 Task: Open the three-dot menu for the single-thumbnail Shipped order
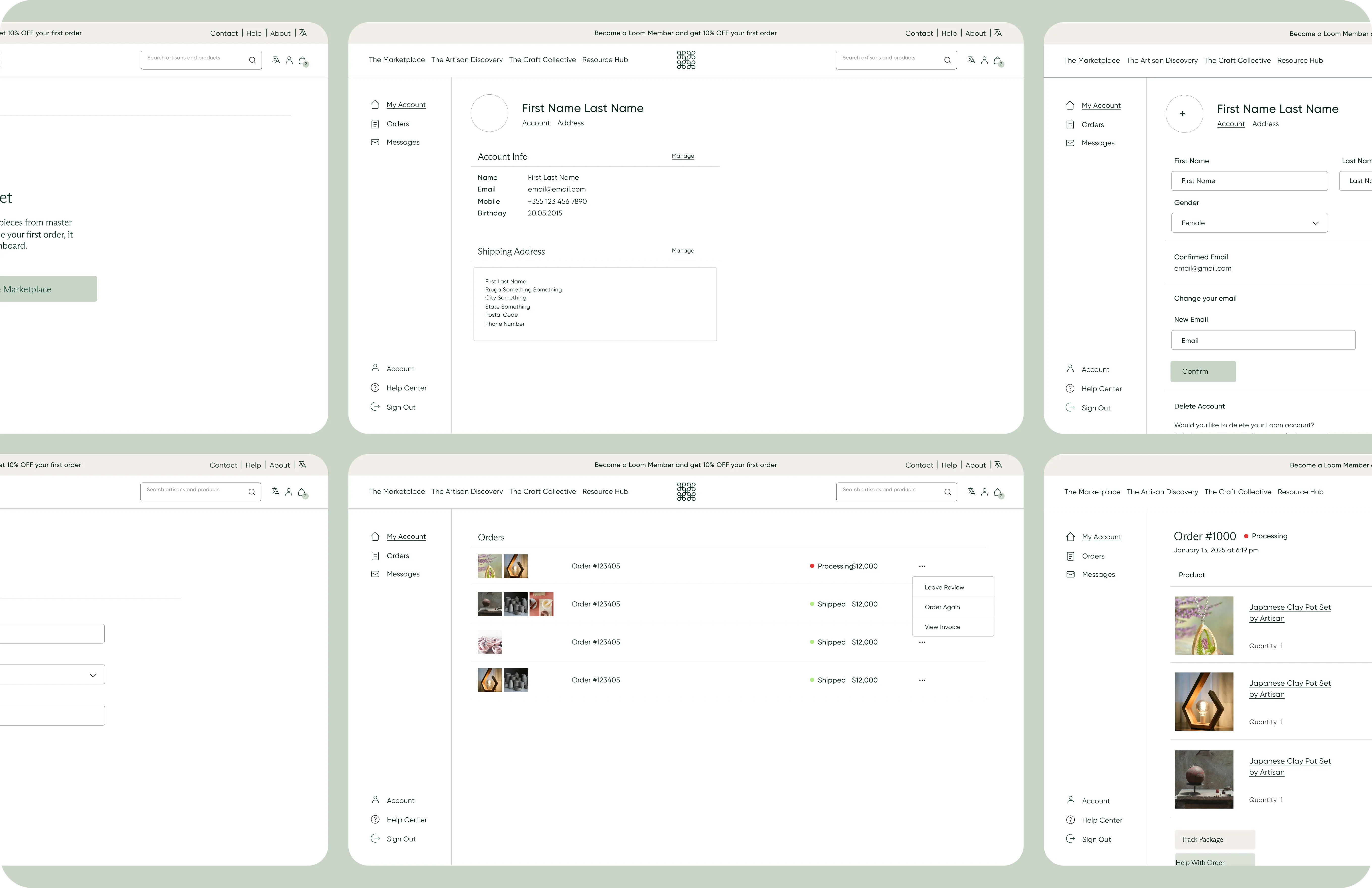click(922, 642)
